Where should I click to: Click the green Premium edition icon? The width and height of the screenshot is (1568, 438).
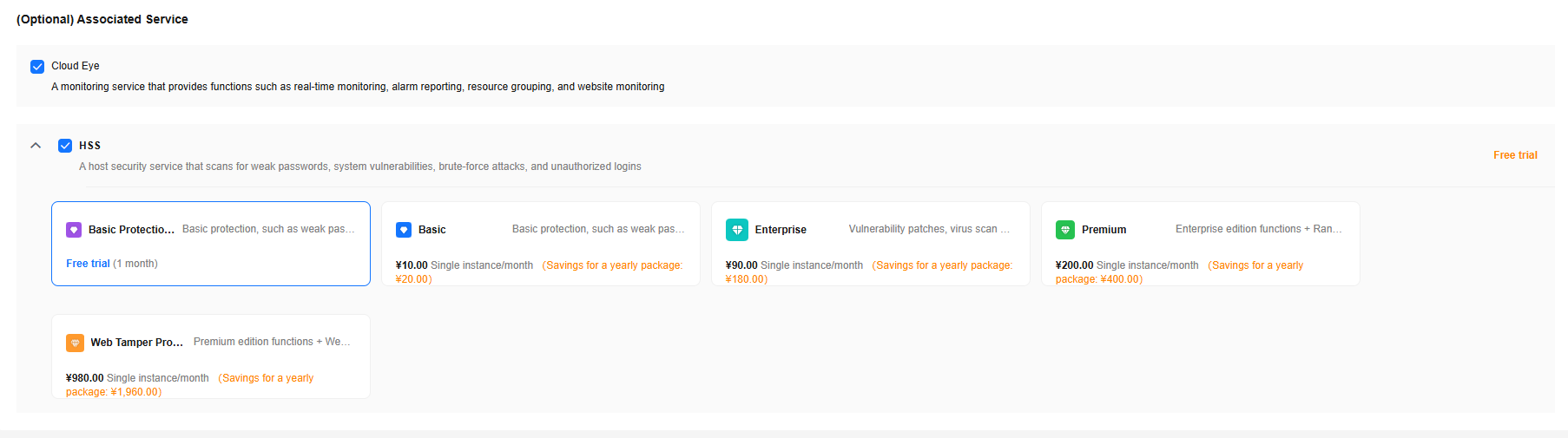[x=1065, y=230]
